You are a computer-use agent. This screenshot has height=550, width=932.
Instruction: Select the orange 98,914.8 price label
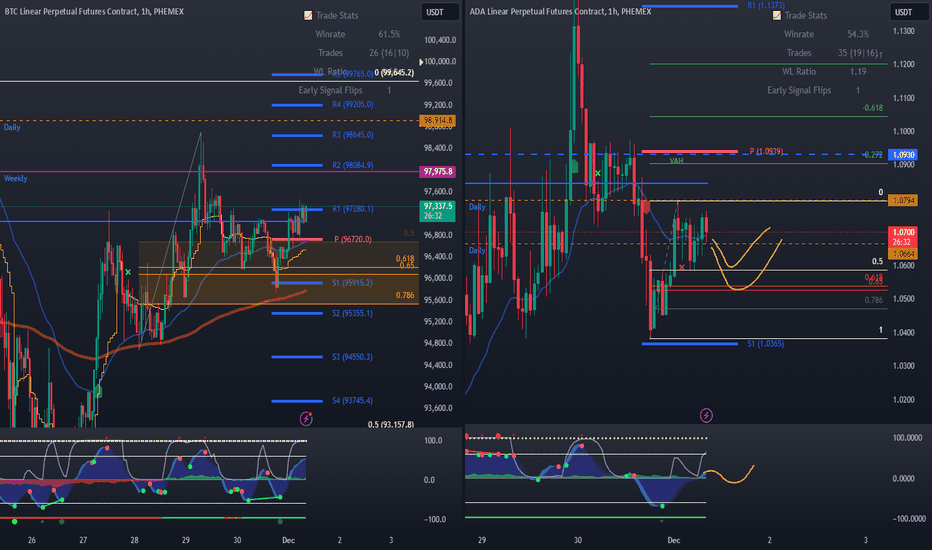(437, 121)
